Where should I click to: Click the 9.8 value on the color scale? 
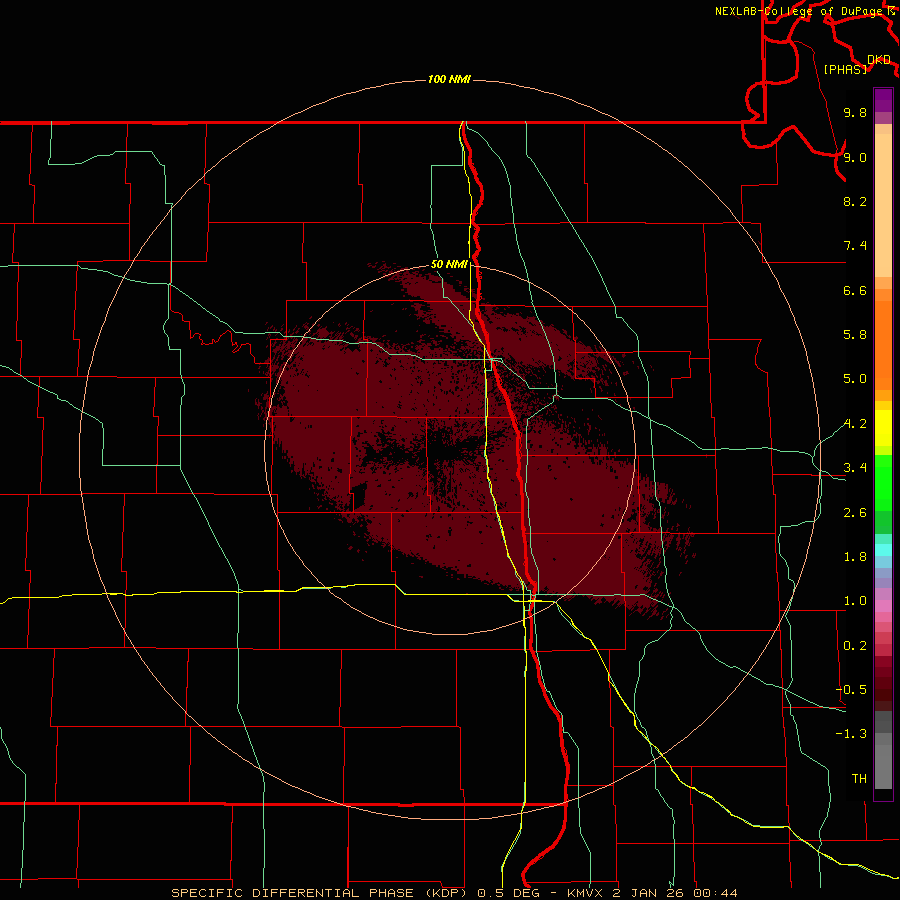coord(855,112)
